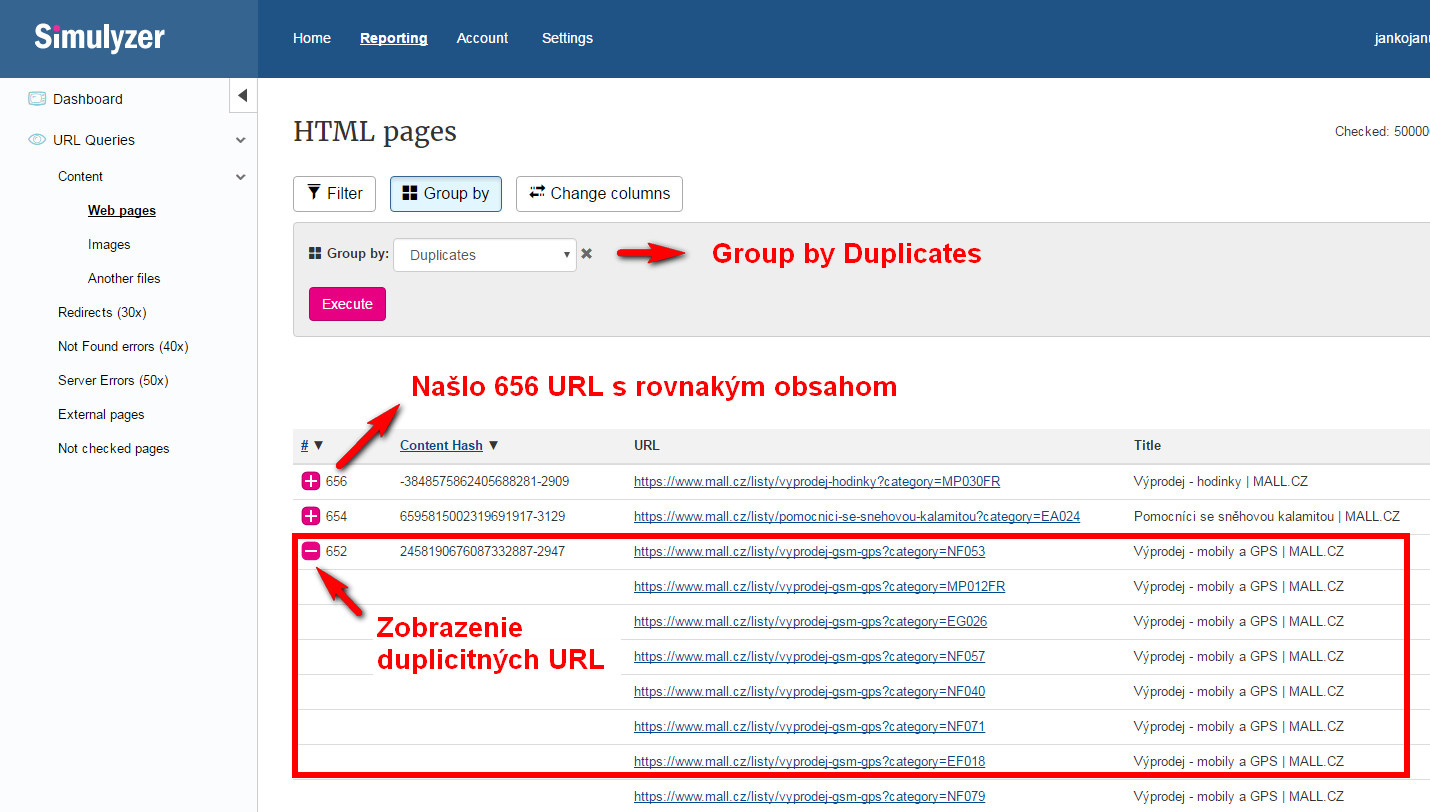Click the Change columns button
This screenshot has width=1430, height=812.
[x=599, y=194]
